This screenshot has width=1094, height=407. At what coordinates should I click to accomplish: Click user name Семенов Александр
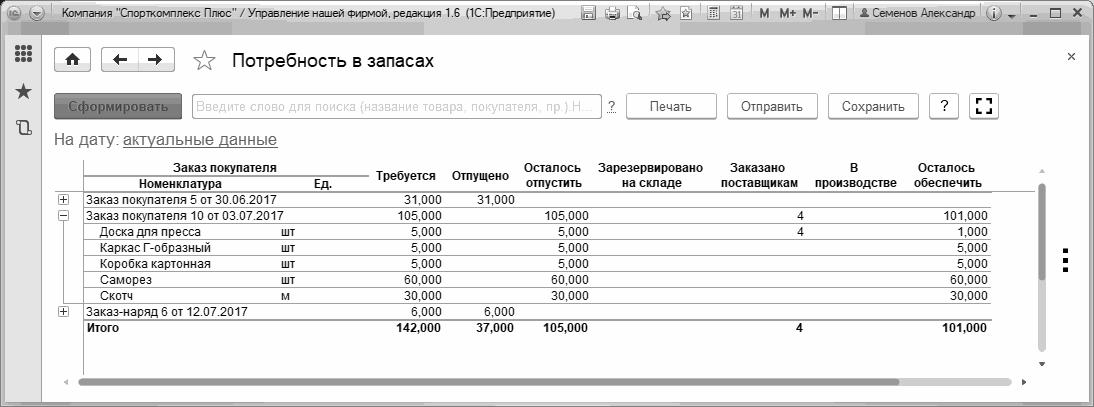pos(917,13)
